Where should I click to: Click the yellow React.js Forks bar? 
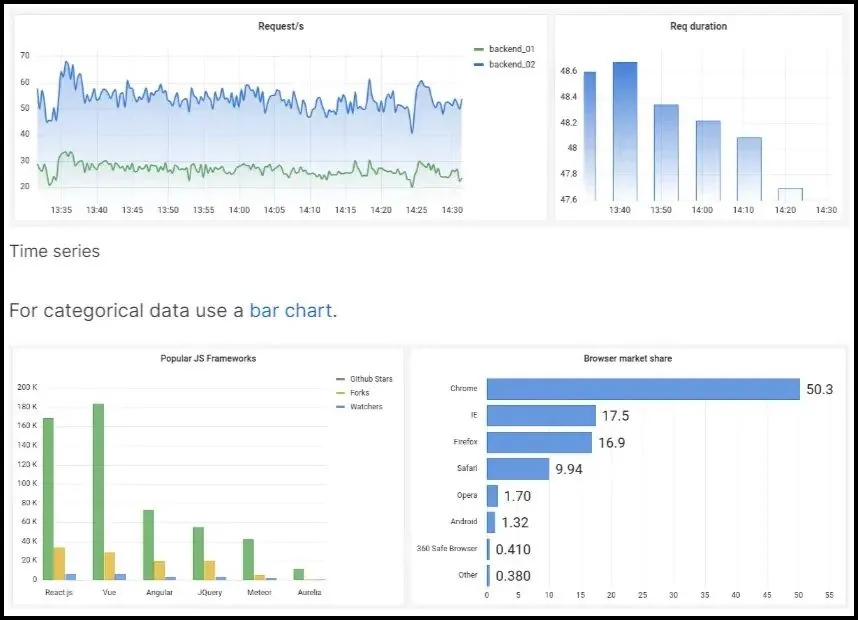59,564
